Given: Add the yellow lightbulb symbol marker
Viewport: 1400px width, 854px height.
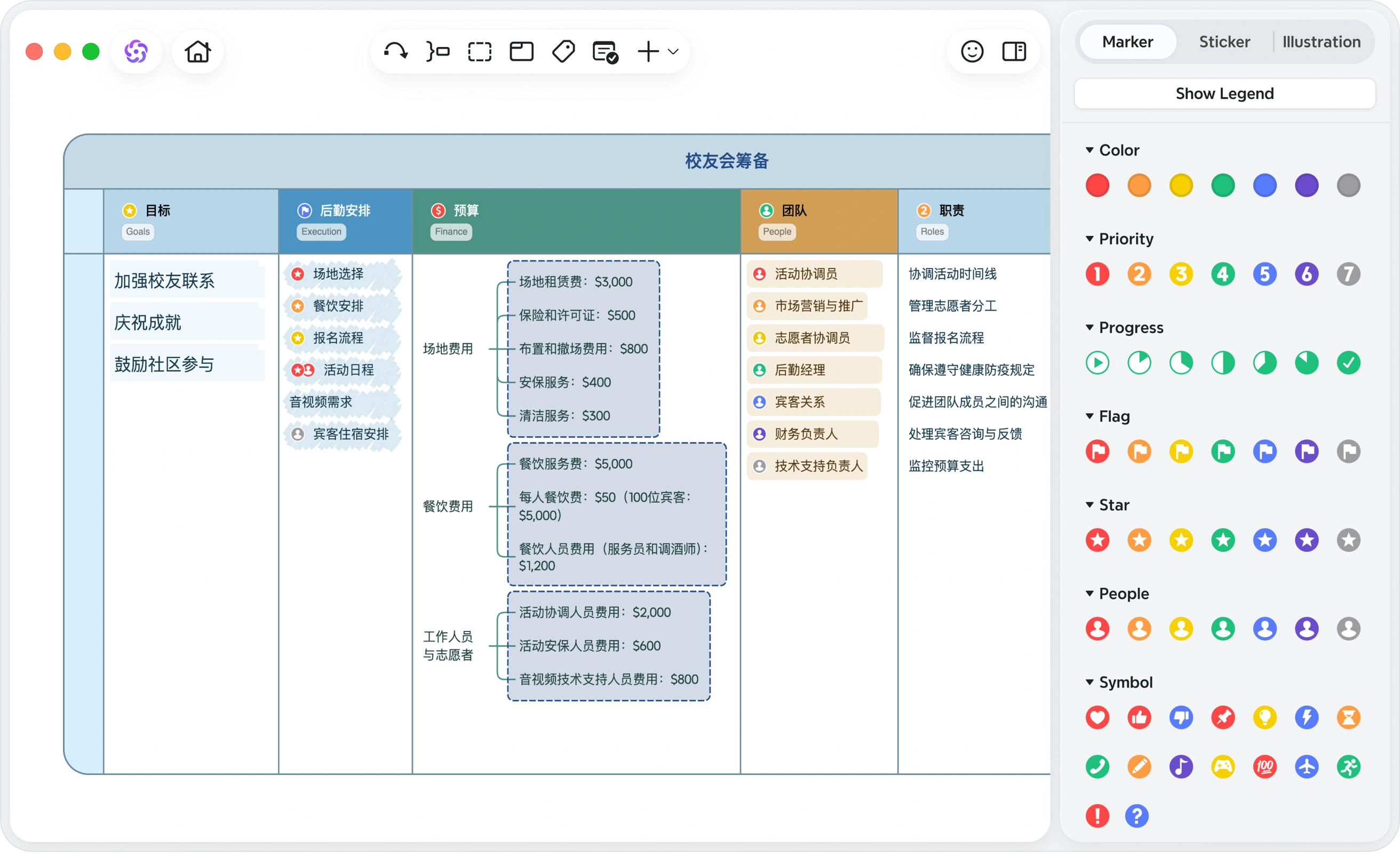Looking at the screenshot, I should pos(1265,717).
